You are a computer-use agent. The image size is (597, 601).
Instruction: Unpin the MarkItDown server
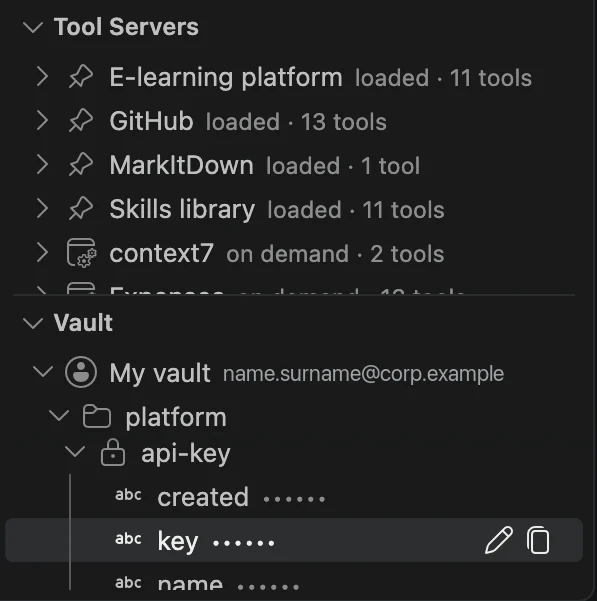coord(81,164)
